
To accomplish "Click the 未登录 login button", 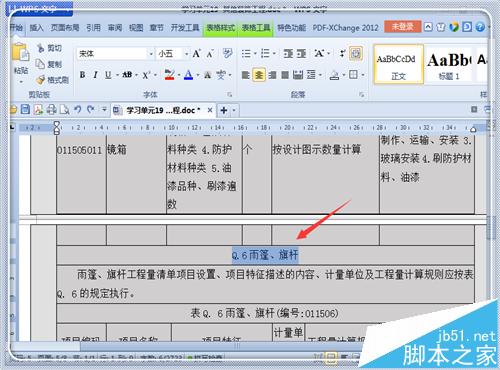I will tap(402, 26).
